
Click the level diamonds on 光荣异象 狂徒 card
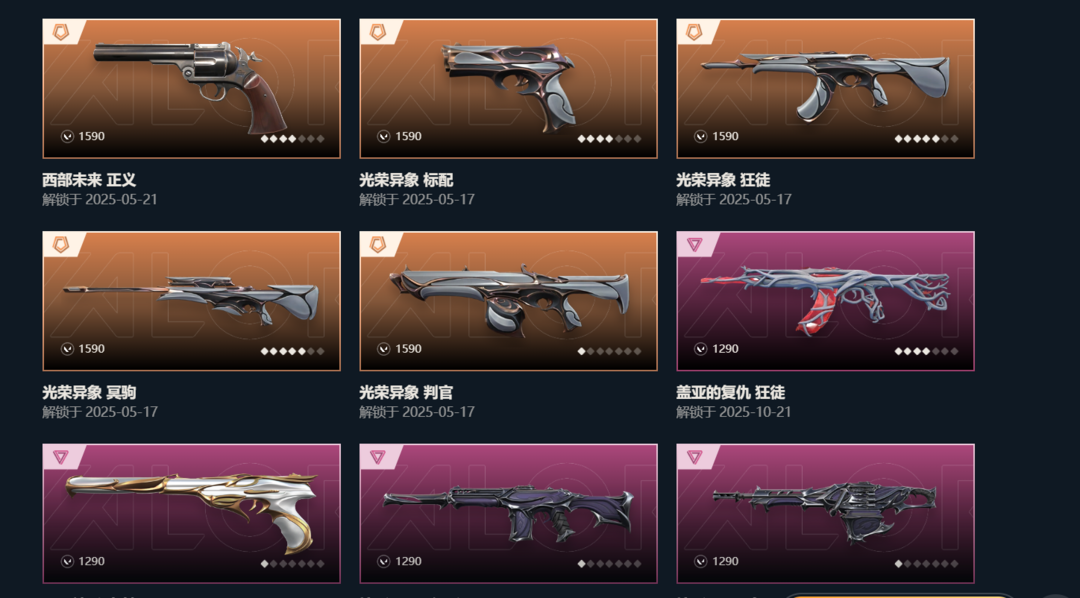pyautogui.click(x=926, y=138)
